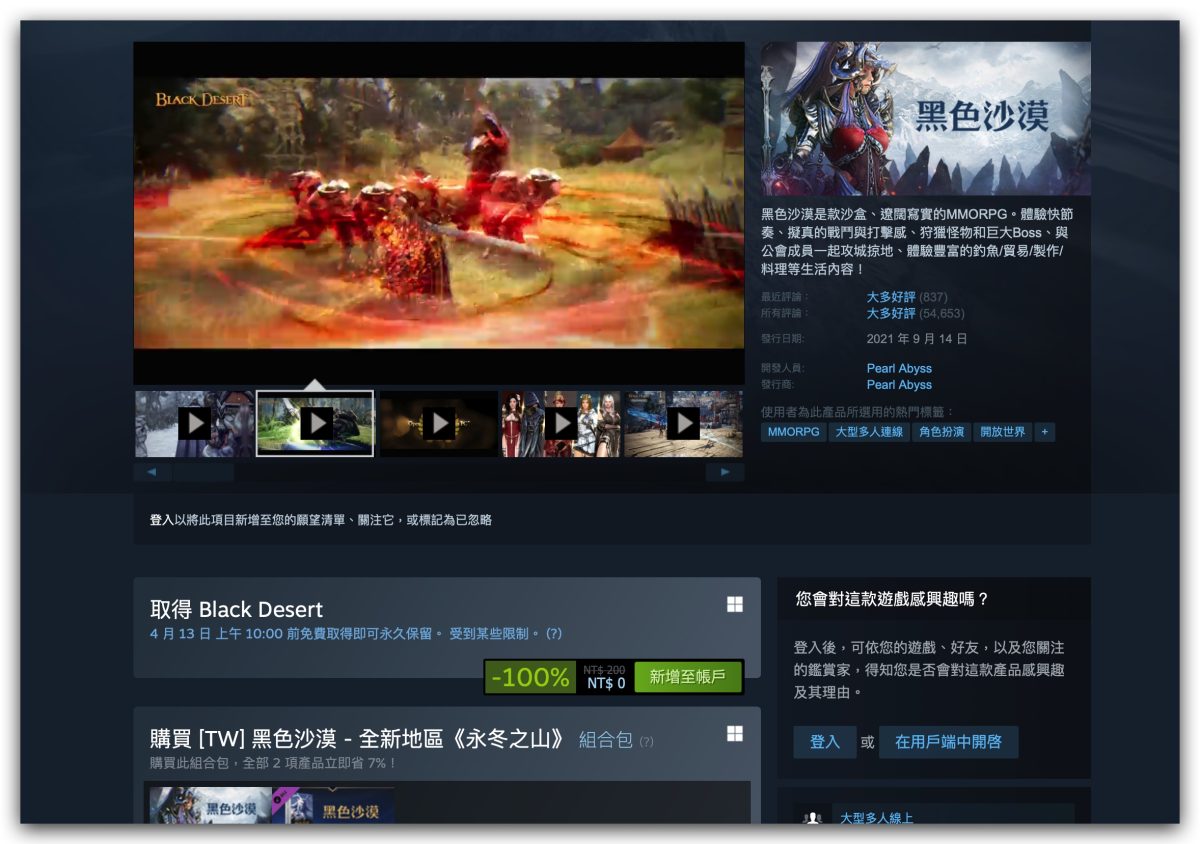Click the main Black Desert video player

coord(439,213)
